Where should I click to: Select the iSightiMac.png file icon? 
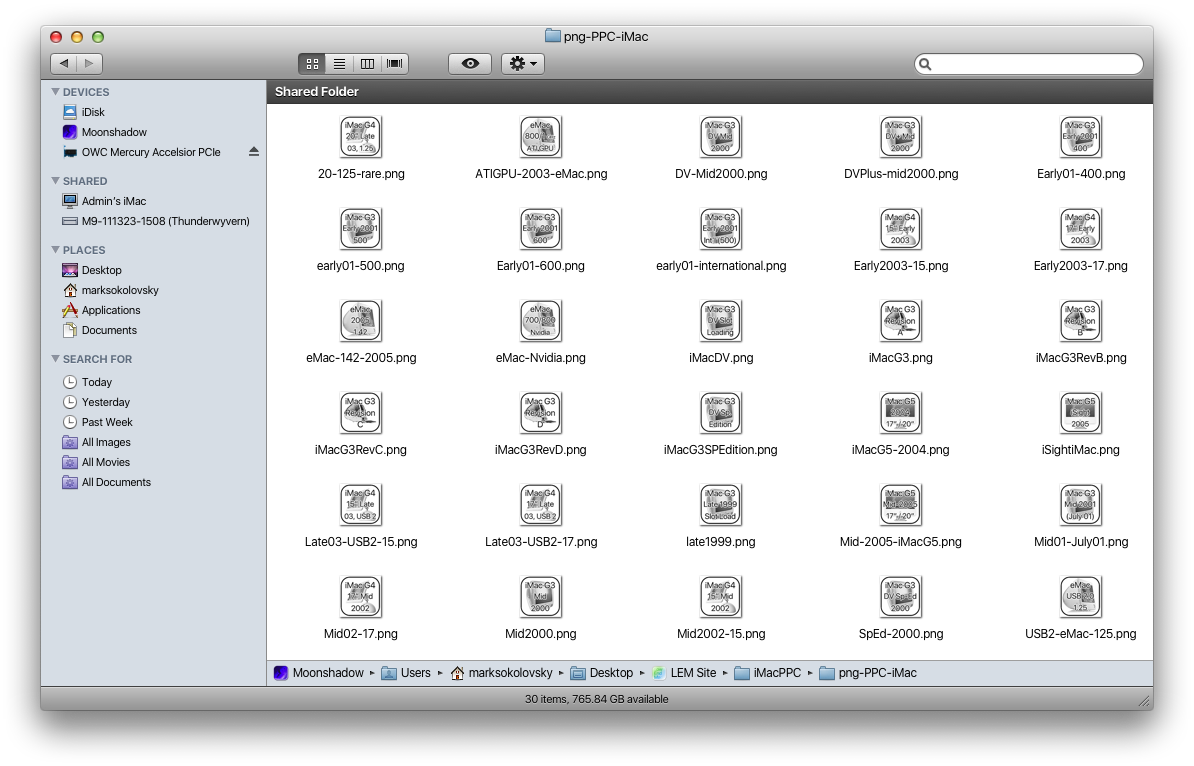1080,412
